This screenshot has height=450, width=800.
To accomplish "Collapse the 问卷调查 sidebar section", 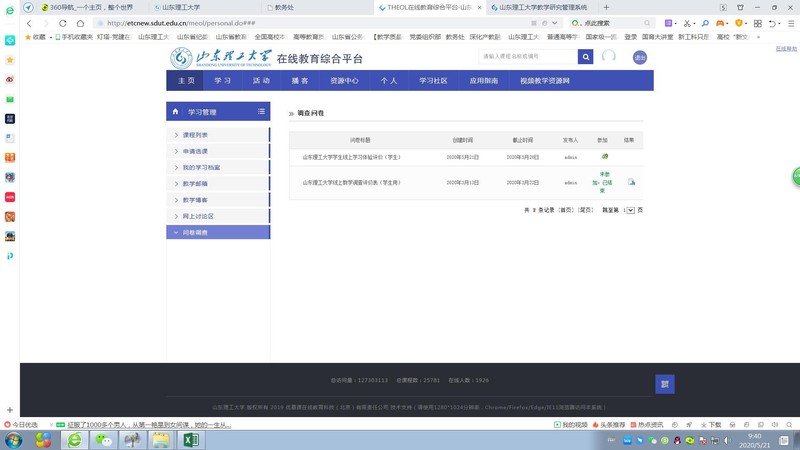I will 195,232.
